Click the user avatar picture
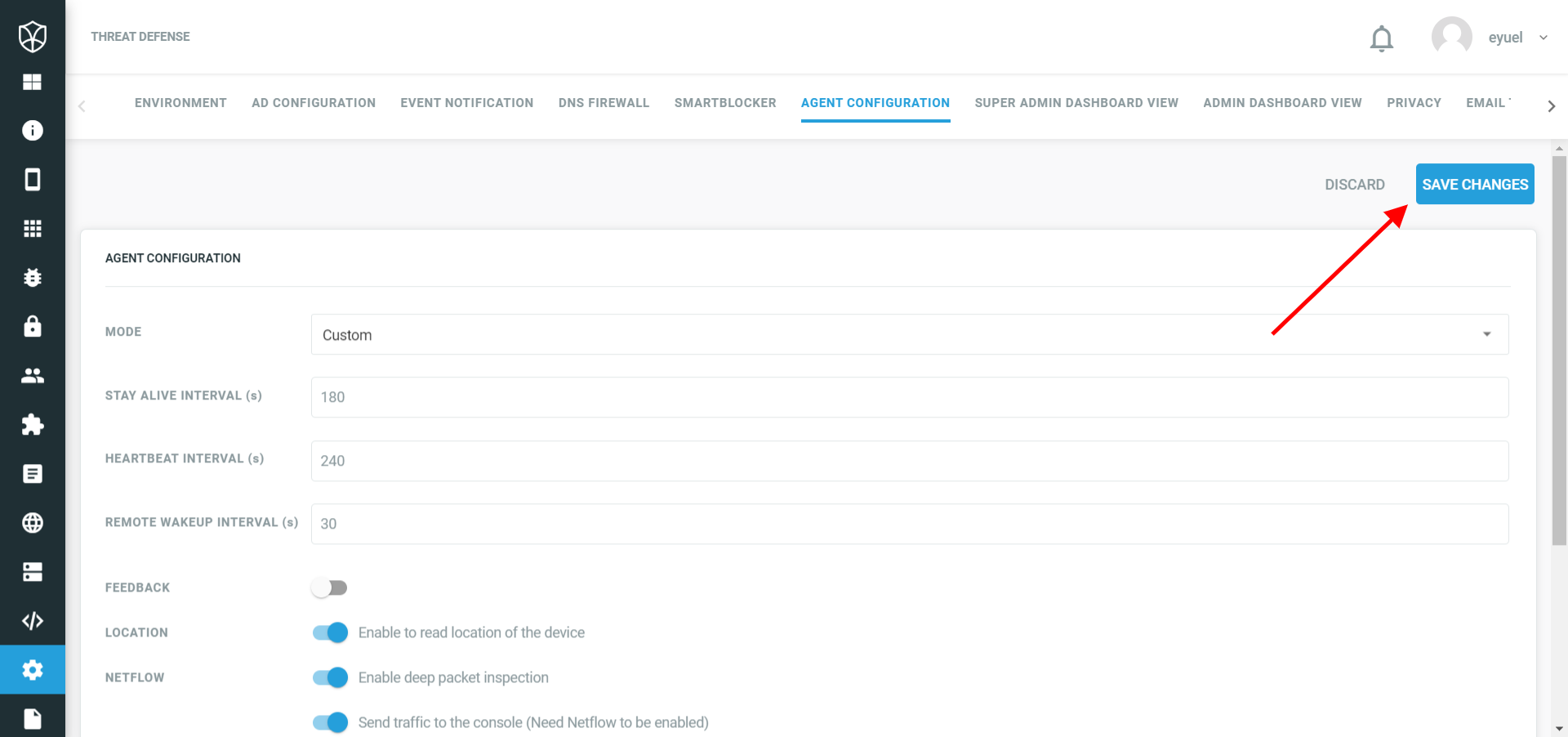The image size is (1568, 737). click(1452, 37)
